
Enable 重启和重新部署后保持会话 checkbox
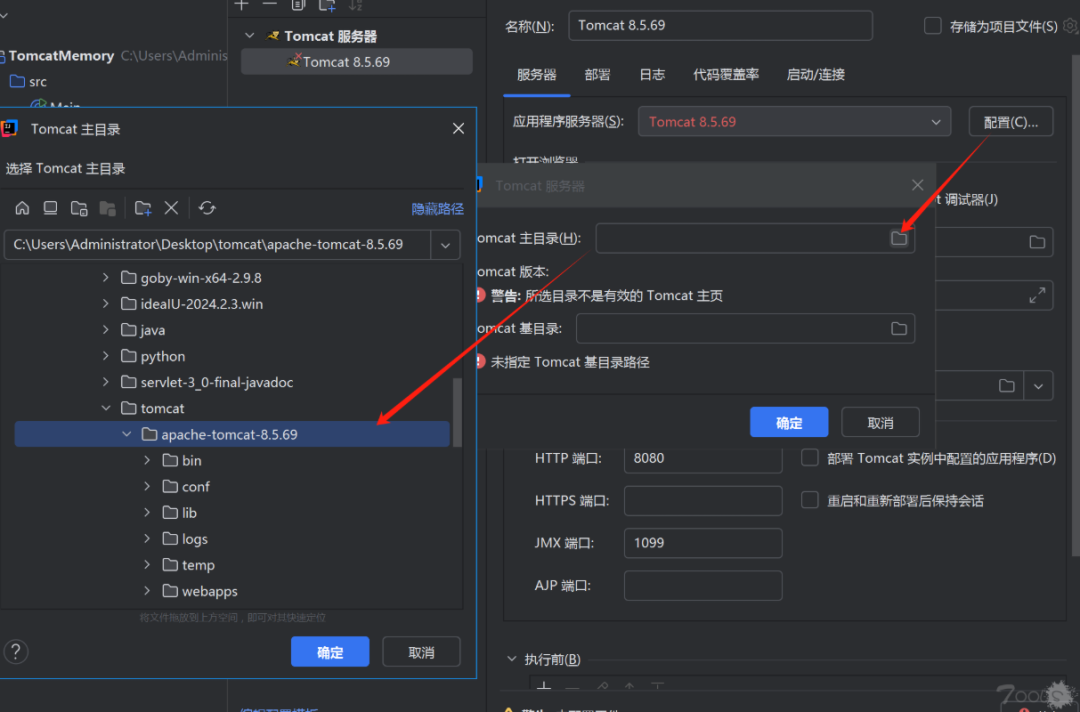(x=810, y=501)
